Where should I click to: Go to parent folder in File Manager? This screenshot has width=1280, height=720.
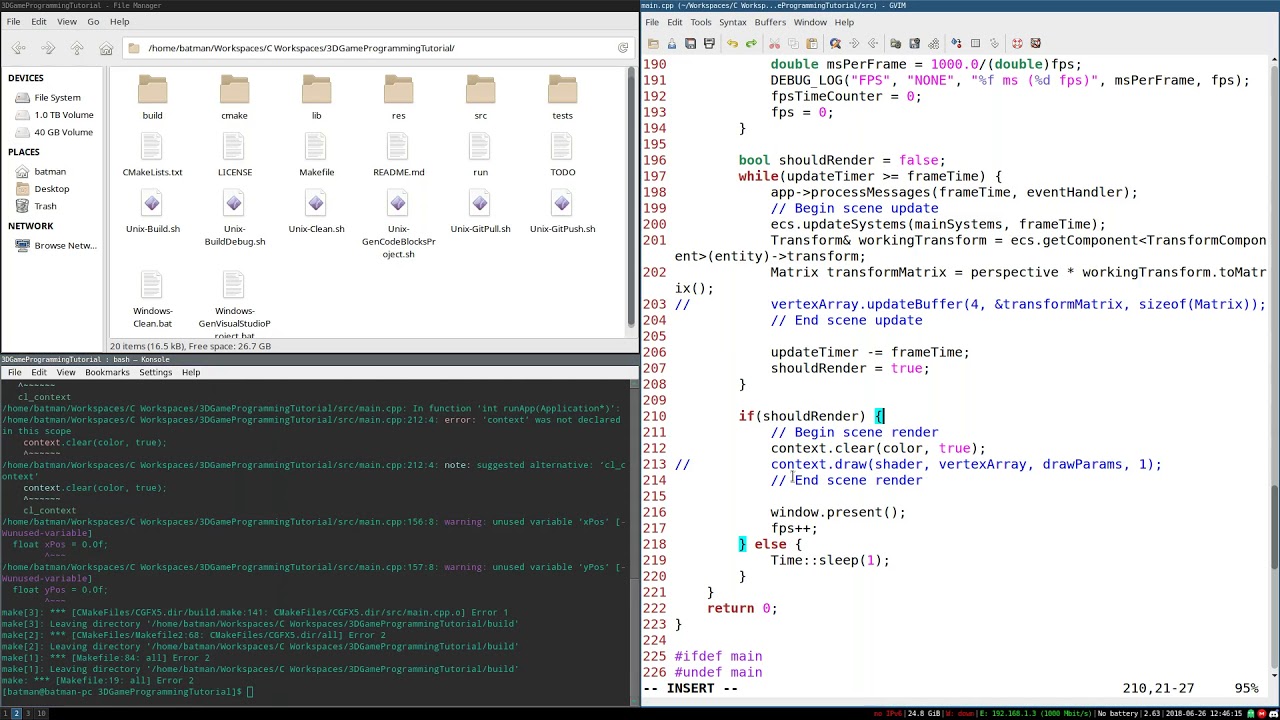(x=77, y=48)
